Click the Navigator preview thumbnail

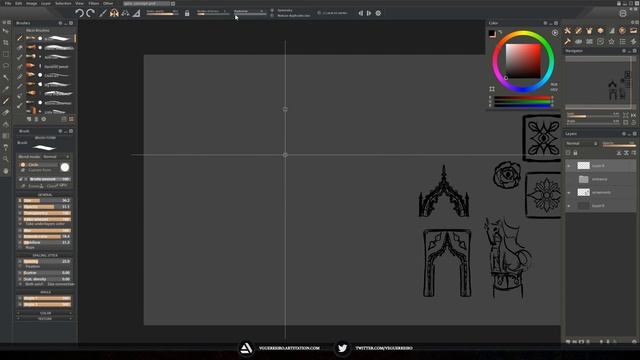click(x=600, y=83)
